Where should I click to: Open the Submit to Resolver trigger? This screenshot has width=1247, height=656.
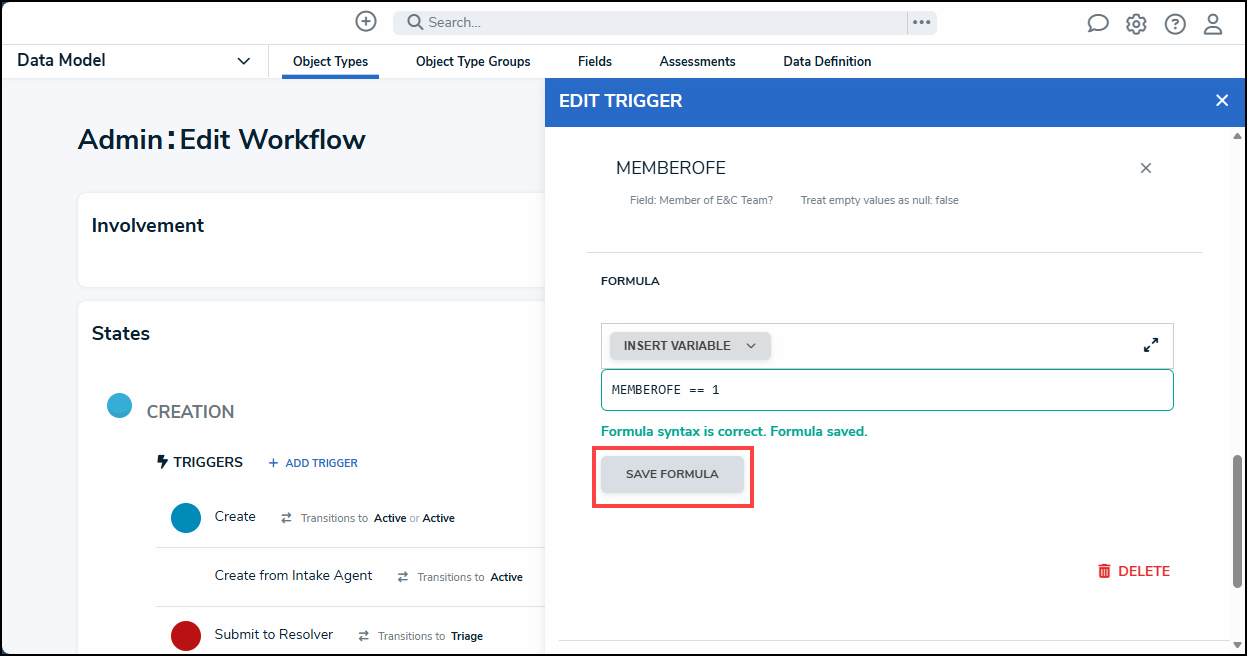[x=274, y=635]
